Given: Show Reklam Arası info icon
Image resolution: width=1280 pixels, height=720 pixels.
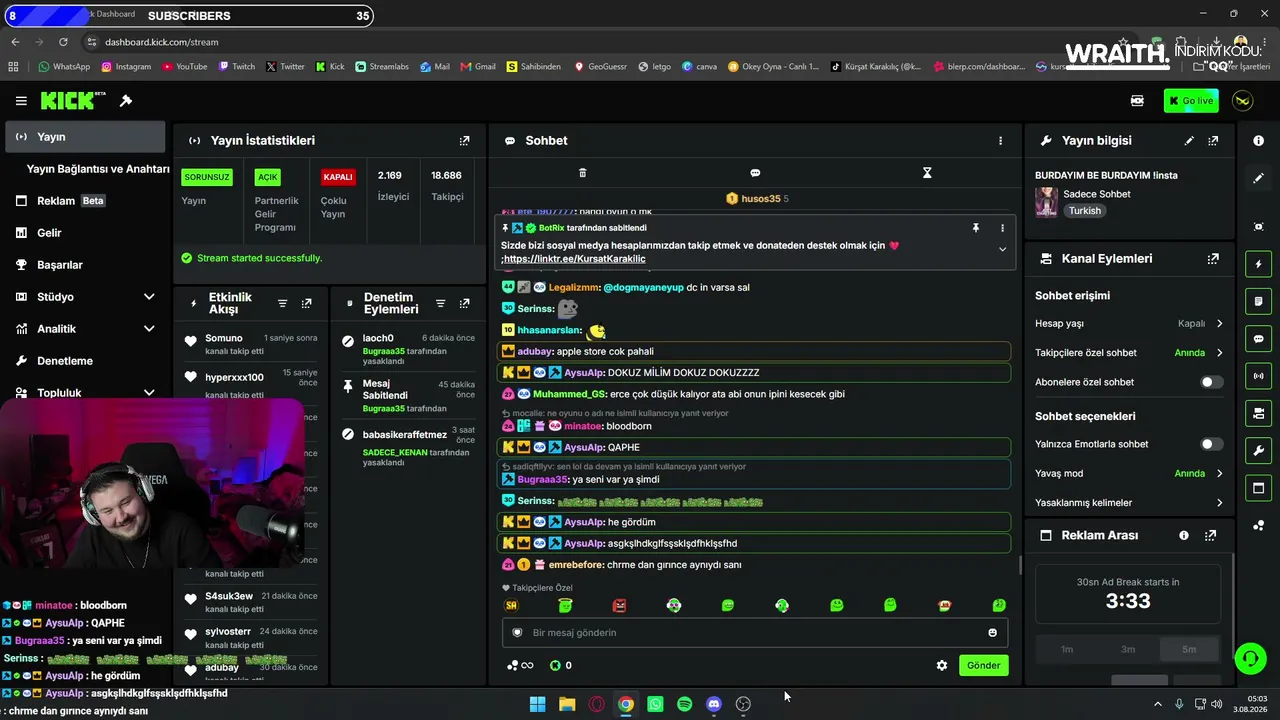Looking at the screenshot, I should pyautogui.click(x=1184, y=536).
